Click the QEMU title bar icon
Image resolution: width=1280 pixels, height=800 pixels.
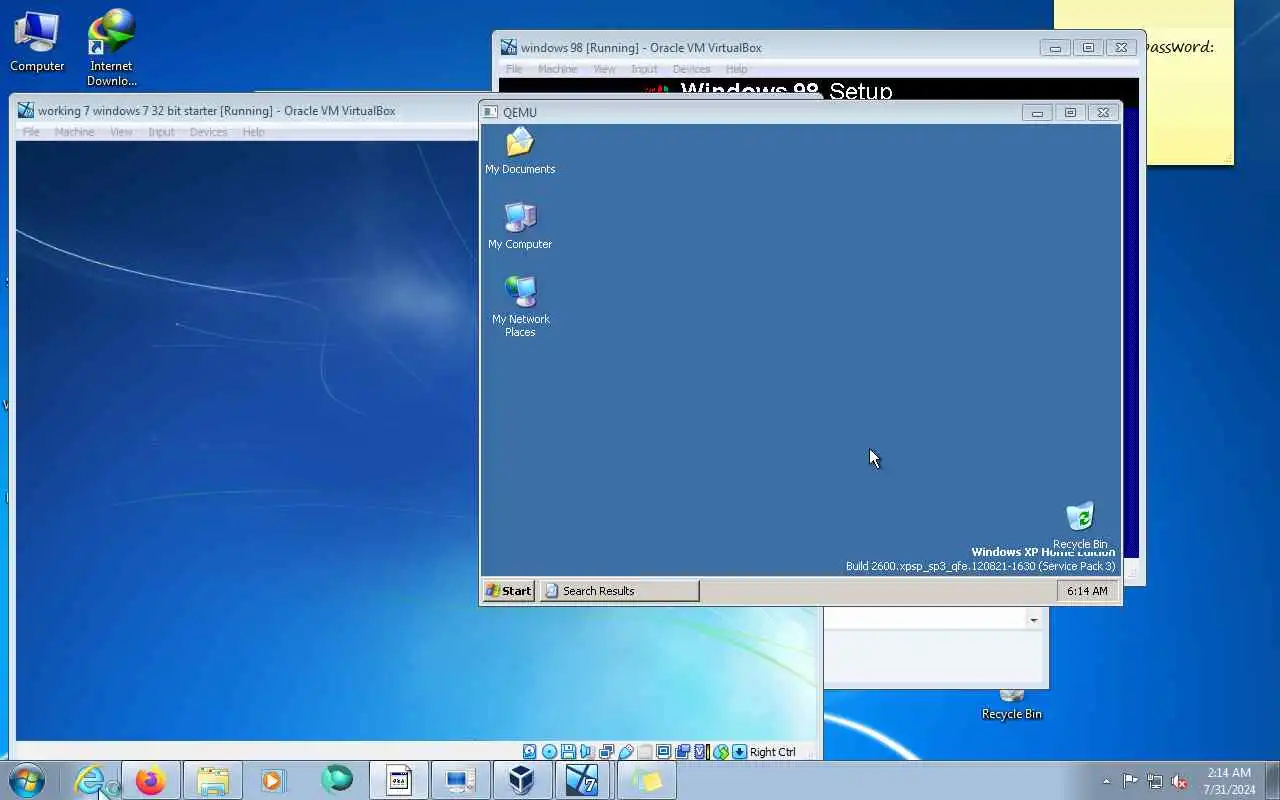point(490,112)
